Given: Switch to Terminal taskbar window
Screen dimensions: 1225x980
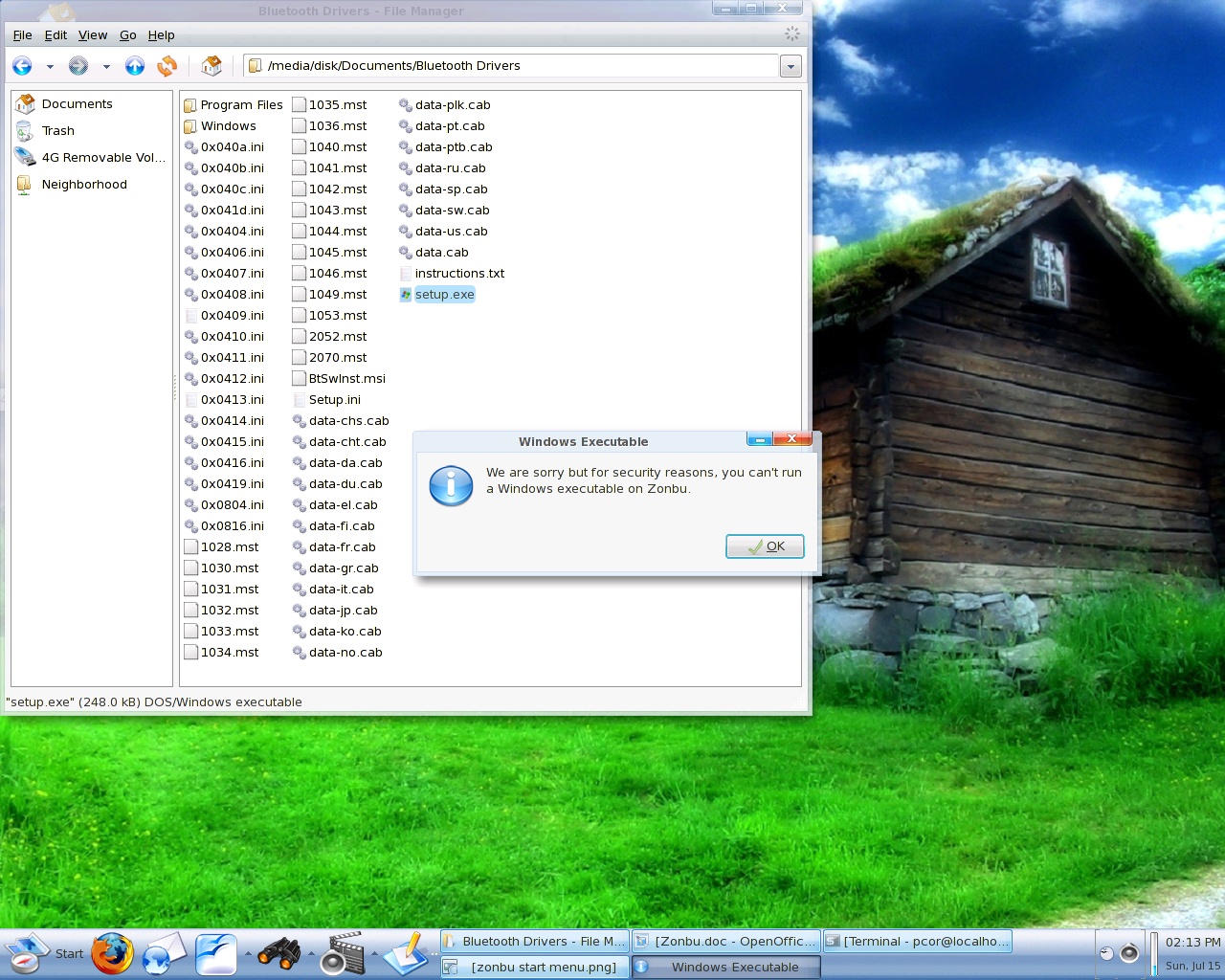Looking at the screenshot, I should [917, 942].
